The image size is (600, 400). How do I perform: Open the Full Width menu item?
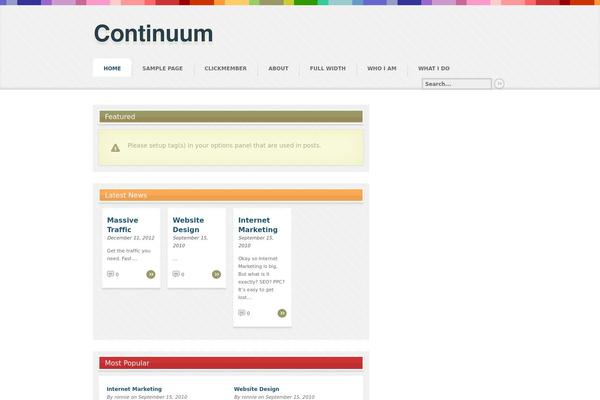click(328, 68)
